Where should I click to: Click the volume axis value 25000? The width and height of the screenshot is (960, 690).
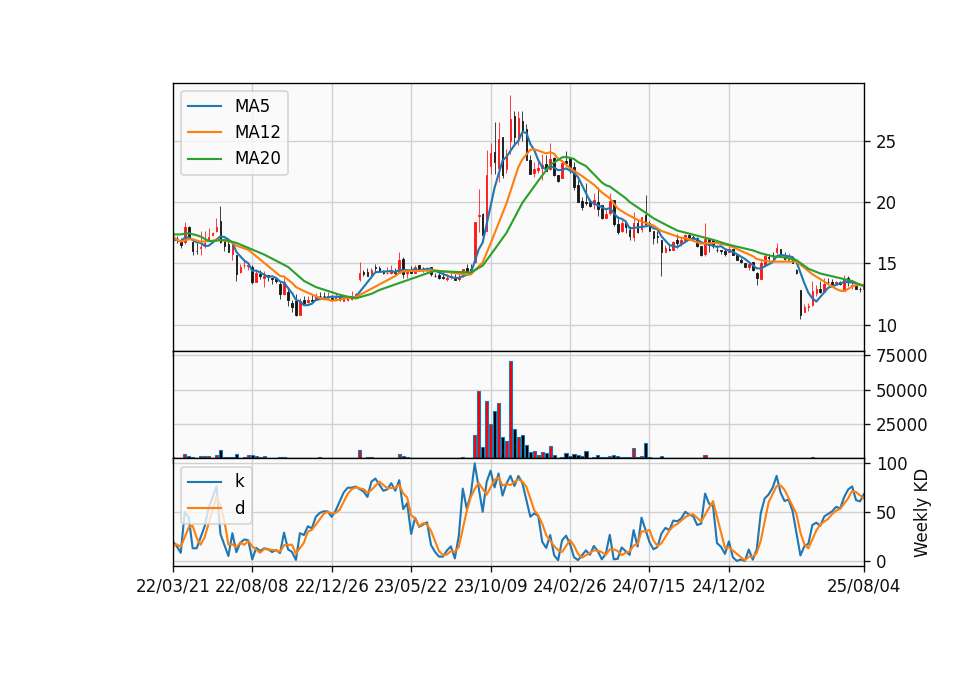coord(901,425)
